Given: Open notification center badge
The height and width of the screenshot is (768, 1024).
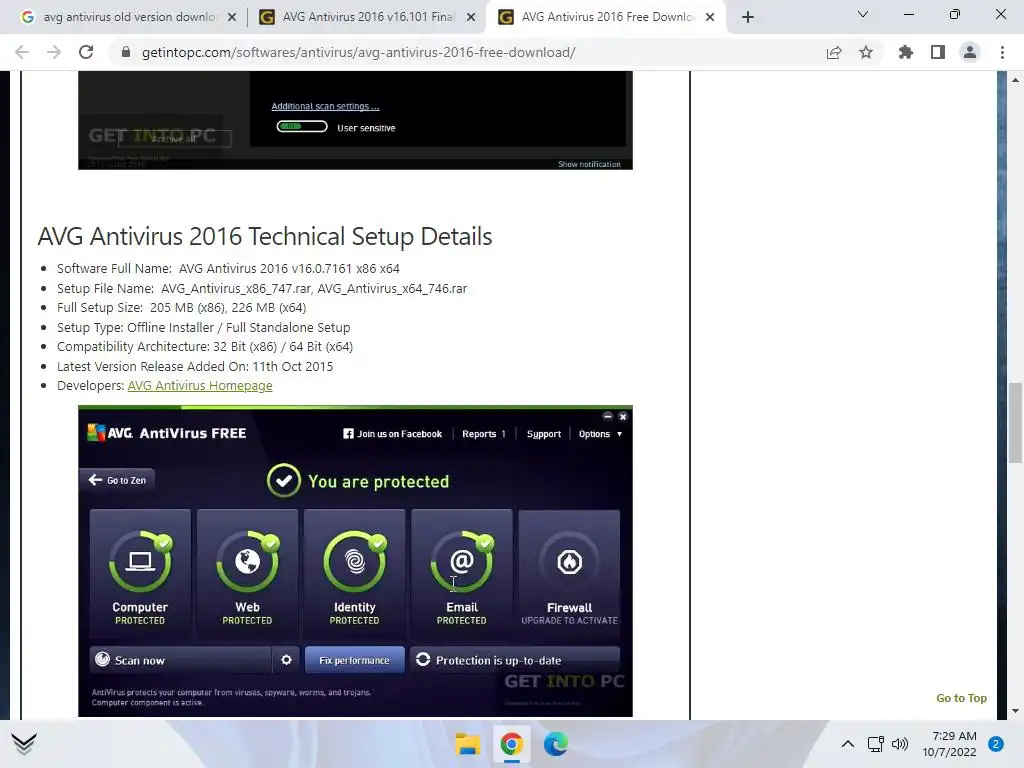Looking at the screenshot, I should point(996,744).
